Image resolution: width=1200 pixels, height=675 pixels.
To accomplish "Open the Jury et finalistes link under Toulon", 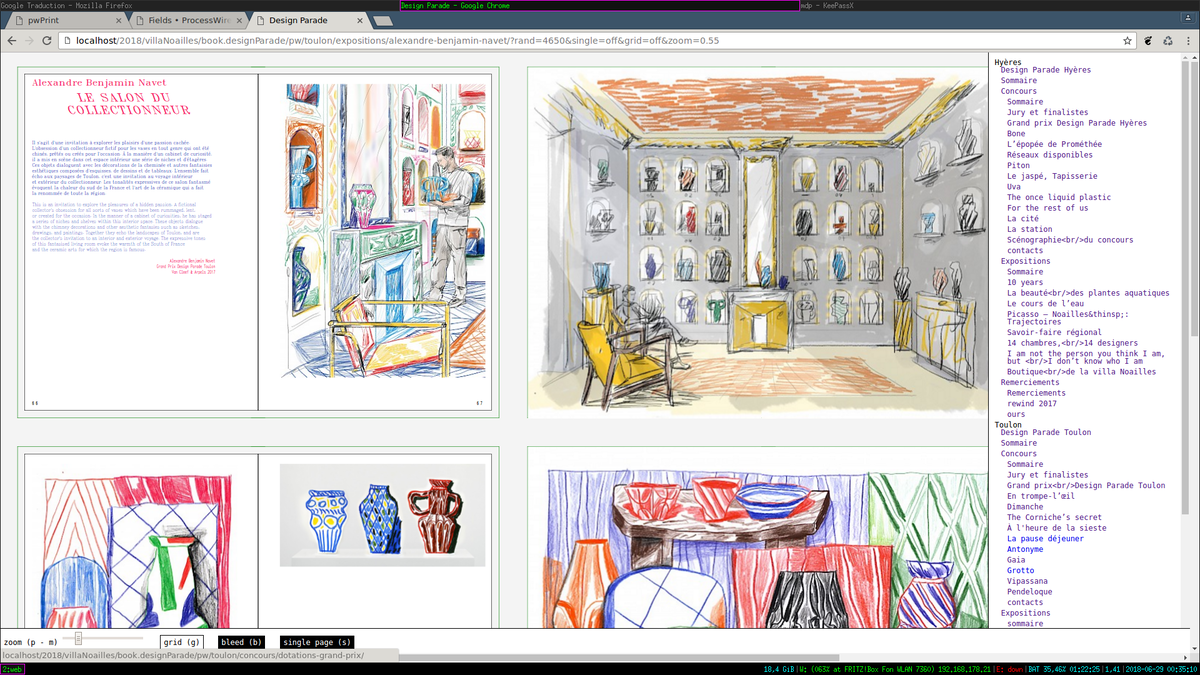I will click(x=1047, y=475).
